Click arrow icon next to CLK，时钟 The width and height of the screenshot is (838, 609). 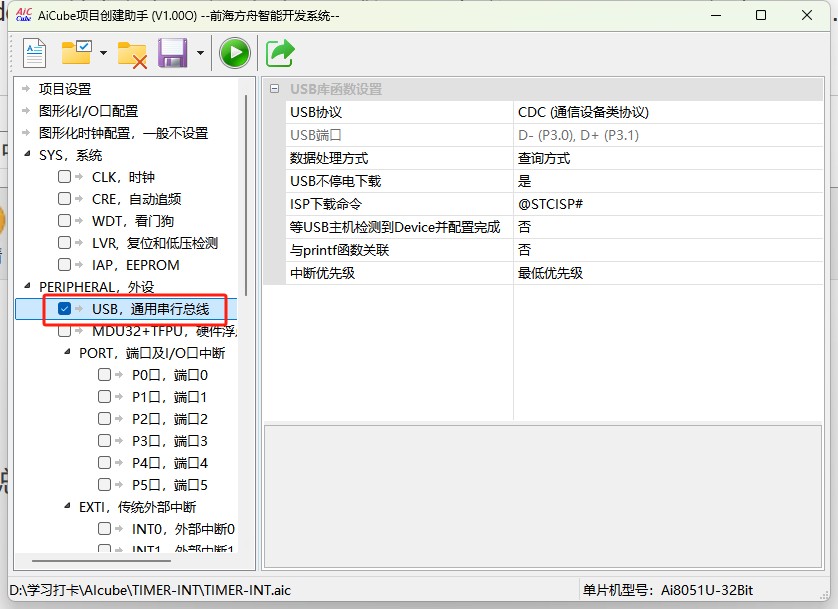pyautogui.click(x=79, y=177)
